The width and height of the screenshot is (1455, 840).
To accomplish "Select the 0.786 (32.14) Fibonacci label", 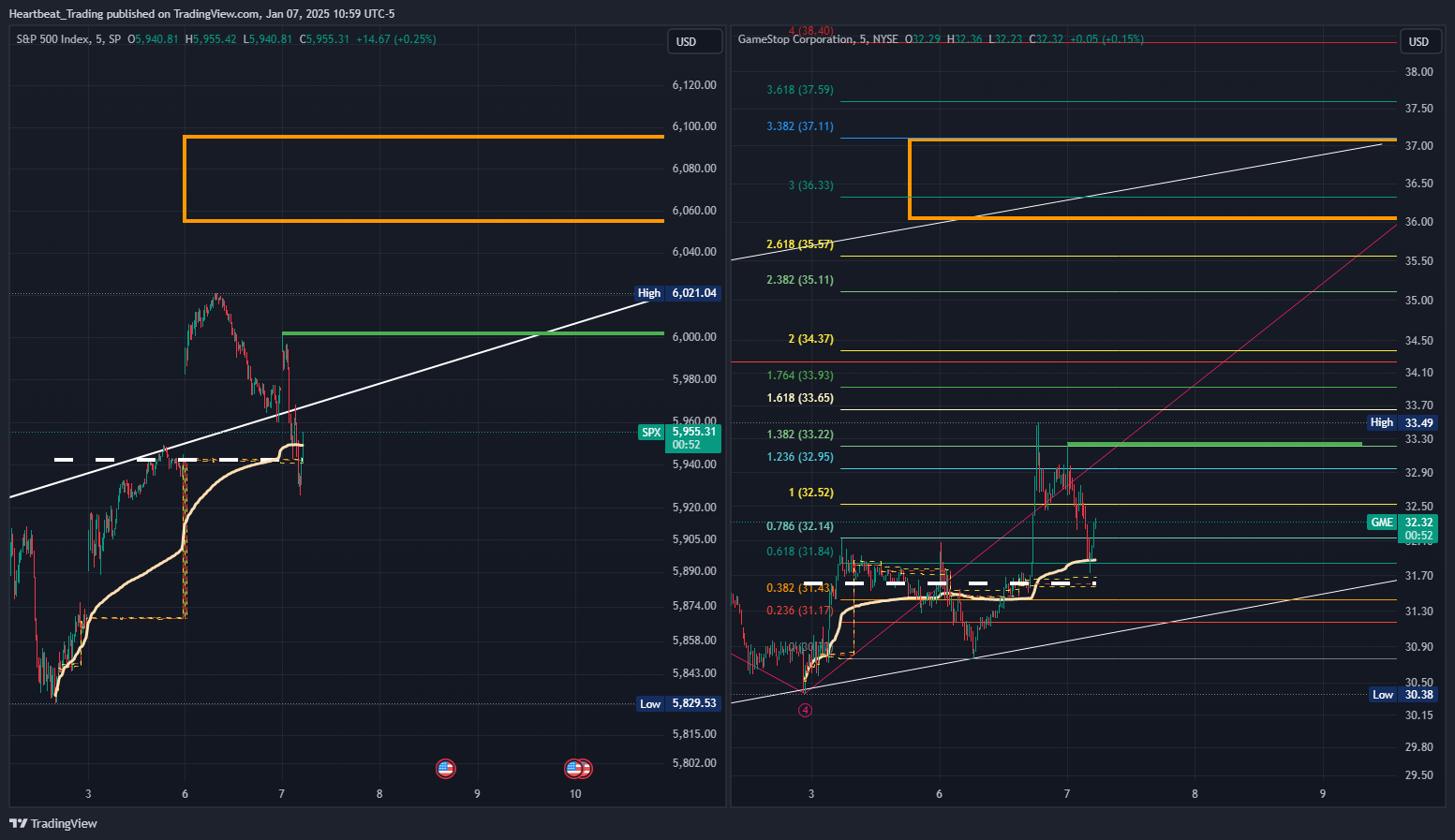I will [800, 526].
